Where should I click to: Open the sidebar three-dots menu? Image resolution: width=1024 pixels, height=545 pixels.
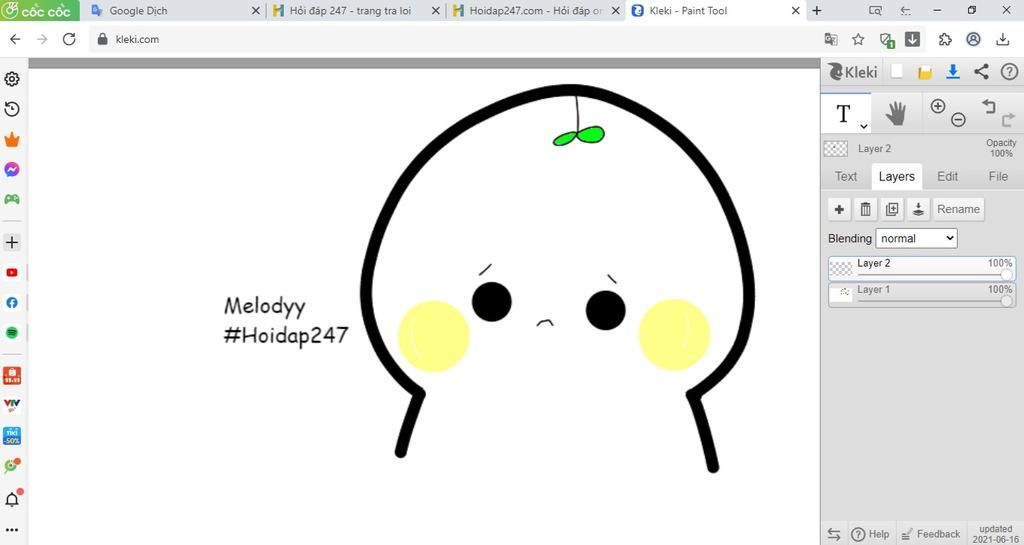[12, 530]
